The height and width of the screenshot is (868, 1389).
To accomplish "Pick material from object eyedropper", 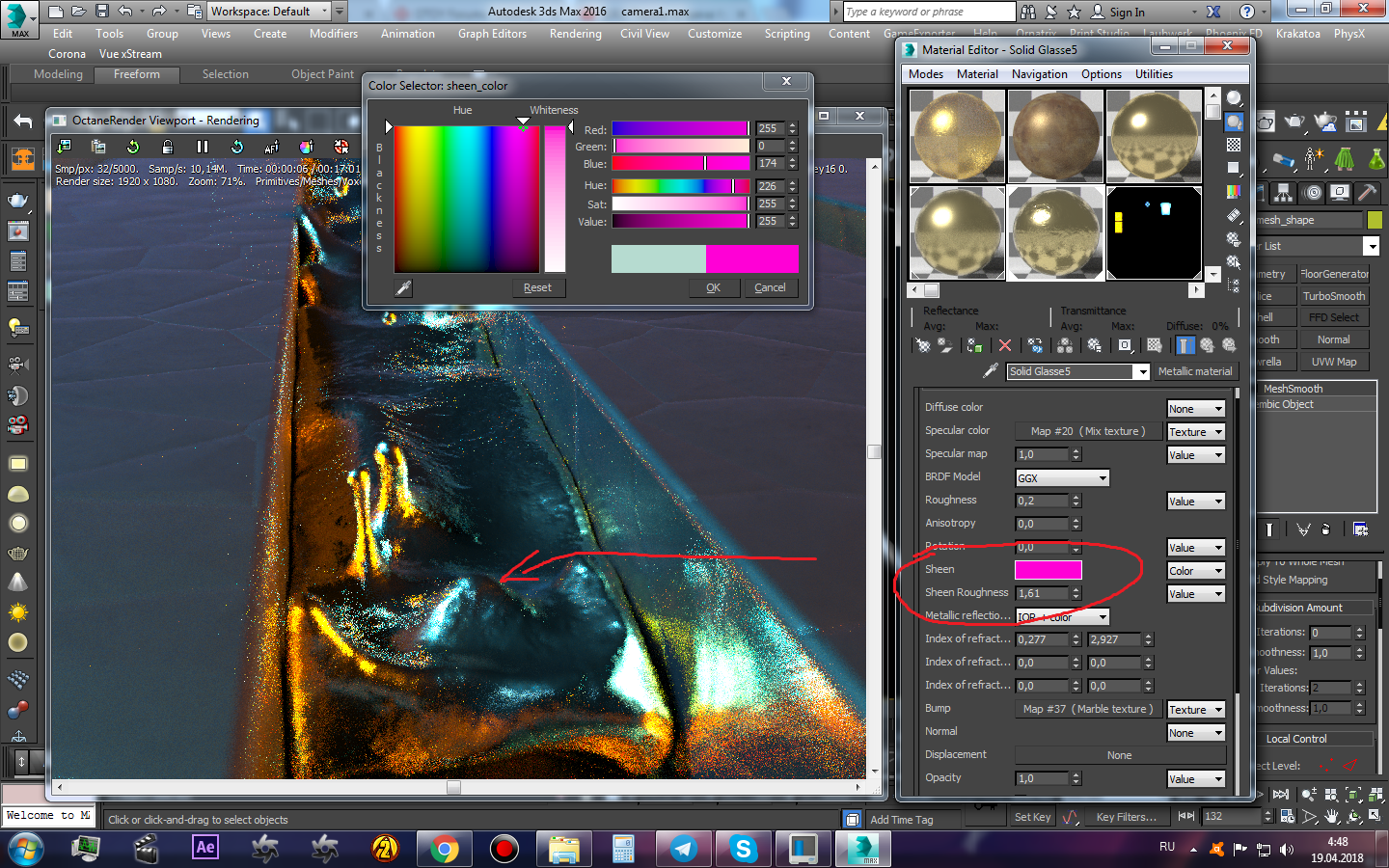I will pos(990,371).
